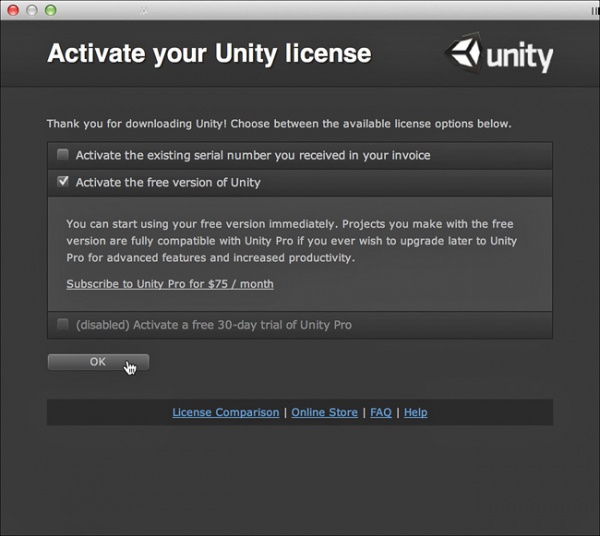Open the FAQ link

coord(381,412)
